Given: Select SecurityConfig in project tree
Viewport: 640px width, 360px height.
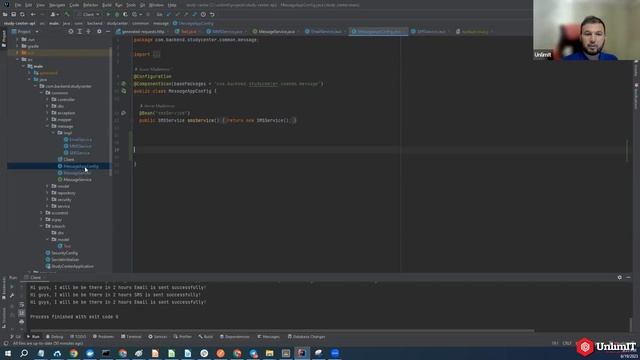Looking at the screenshot, I should pos(62,253).
